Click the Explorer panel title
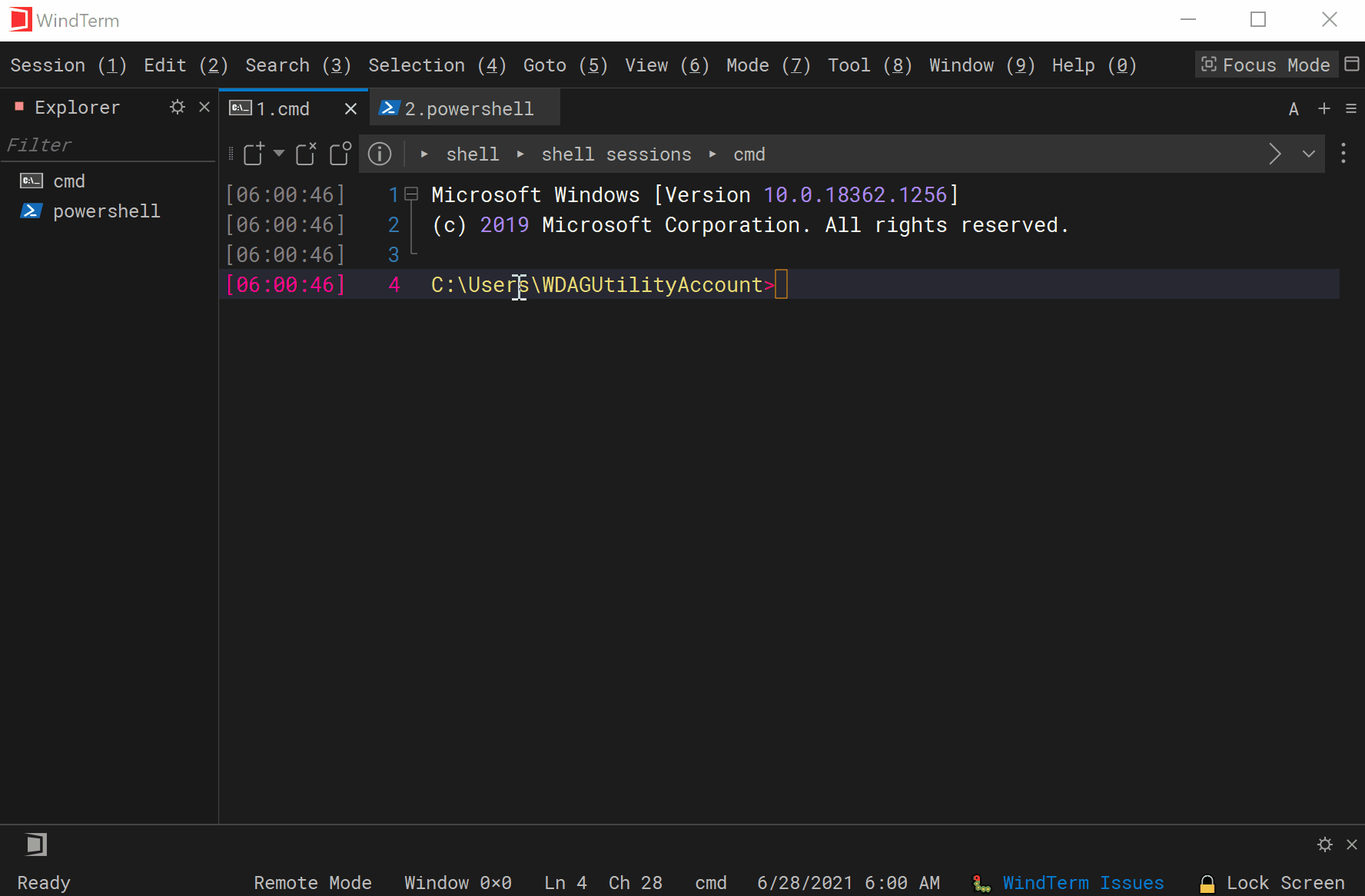Viewport: 1365px width, 896px height. 77,108
